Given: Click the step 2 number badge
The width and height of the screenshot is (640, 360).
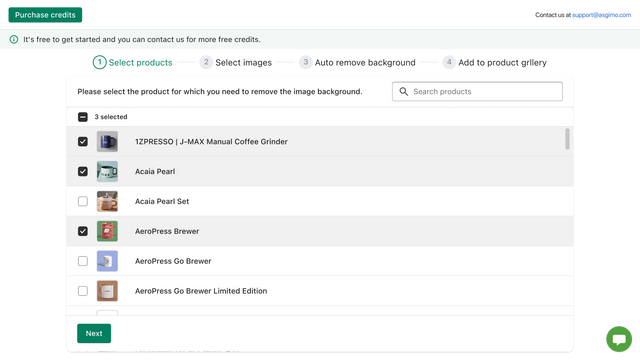Looking at the screenshot, I should [x=206, y=62].
